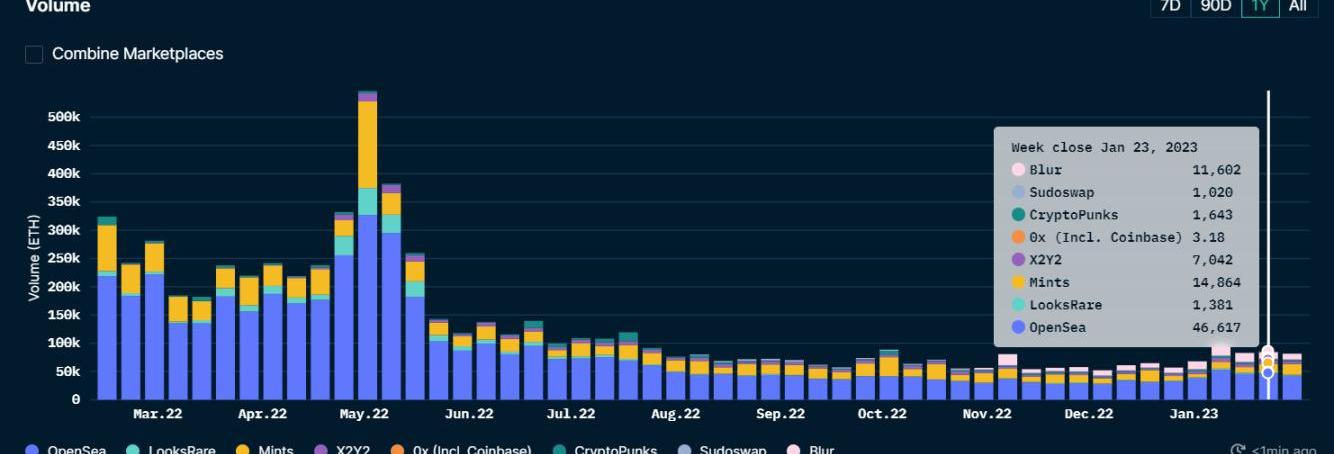The width and height of the screenshot is (1334, 454).
Task: Show the All time range
Action: pyautogui.click(x=1297, y=6)
